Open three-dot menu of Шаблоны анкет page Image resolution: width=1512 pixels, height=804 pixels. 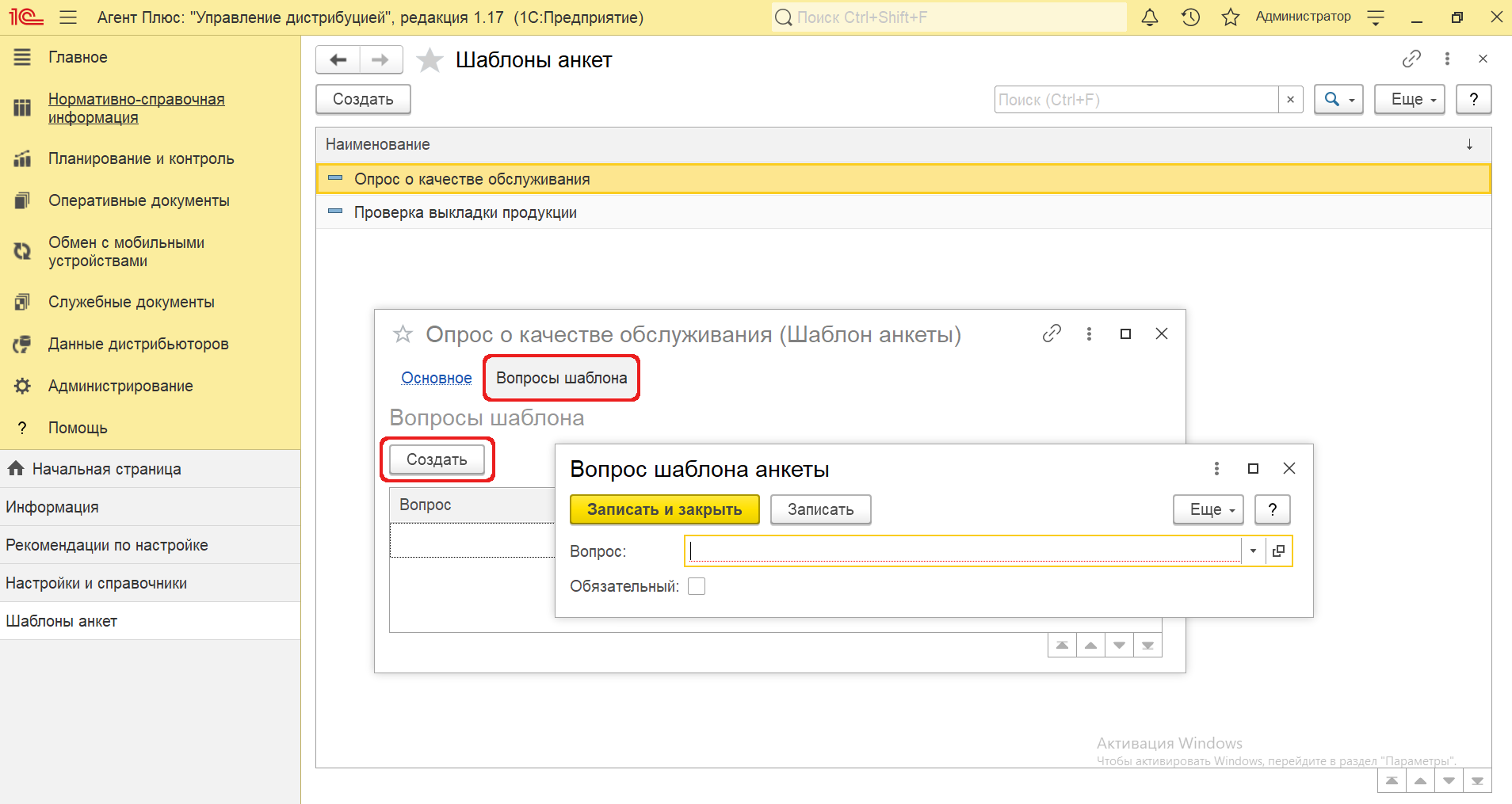pyautogui.click(x=1447, y=59)
